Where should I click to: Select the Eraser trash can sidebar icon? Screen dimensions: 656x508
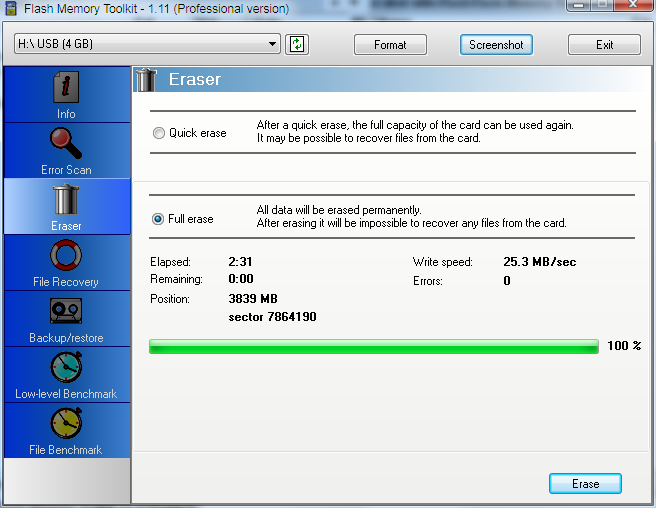click(x=66, y=200)
